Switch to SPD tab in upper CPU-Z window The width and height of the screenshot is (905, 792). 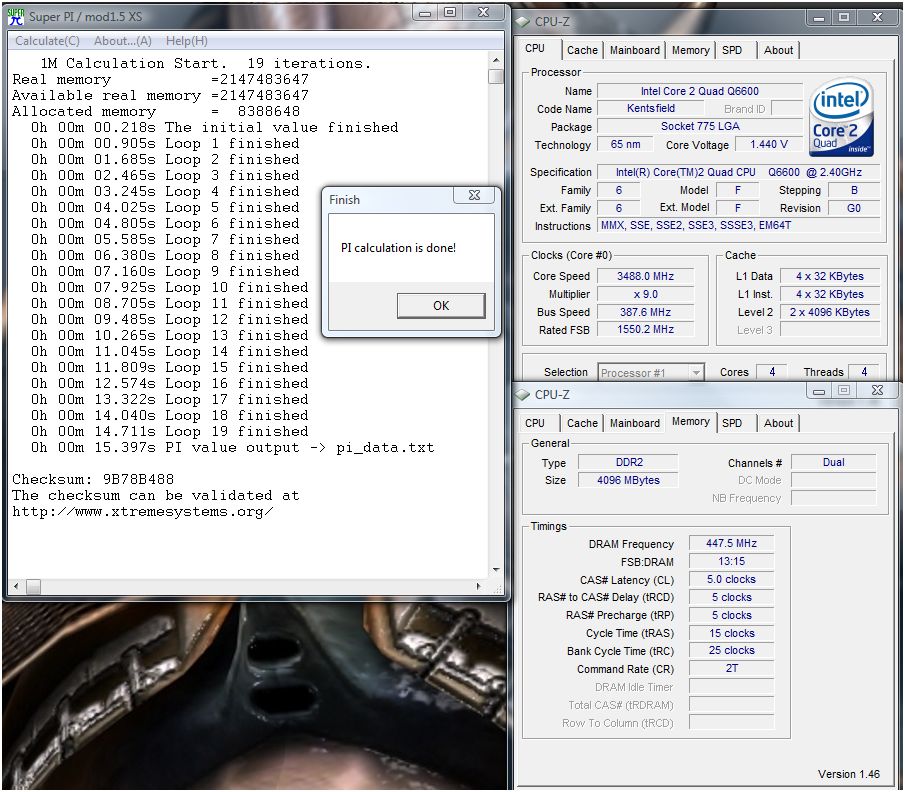pyautogui.click(x=732, y=50)
